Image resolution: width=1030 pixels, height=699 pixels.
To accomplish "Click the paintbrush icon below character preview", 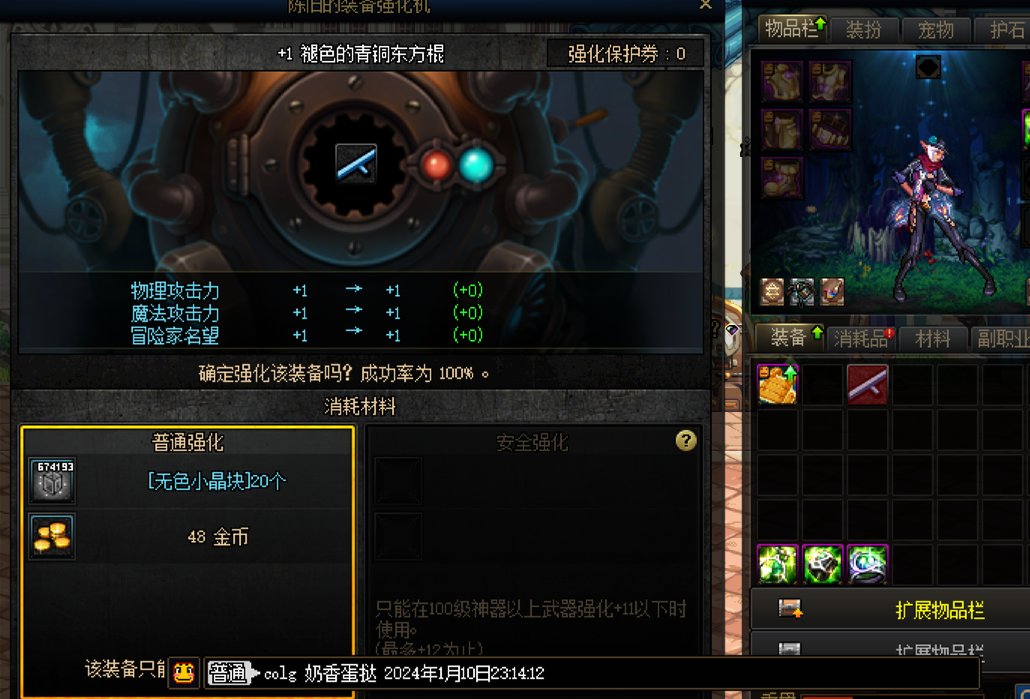I will pos(832,292).
